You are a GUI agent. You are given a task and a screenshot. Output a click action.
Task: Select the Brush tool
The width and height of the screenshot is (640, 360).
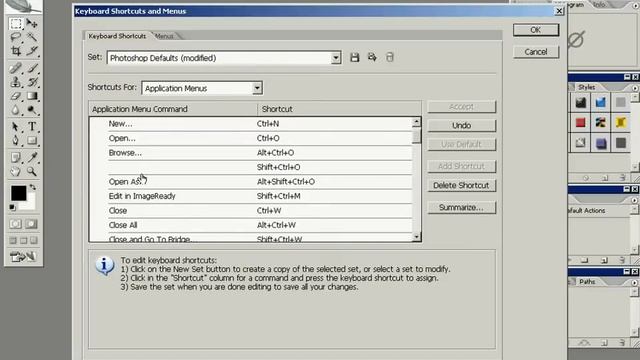tap(32, 68)
